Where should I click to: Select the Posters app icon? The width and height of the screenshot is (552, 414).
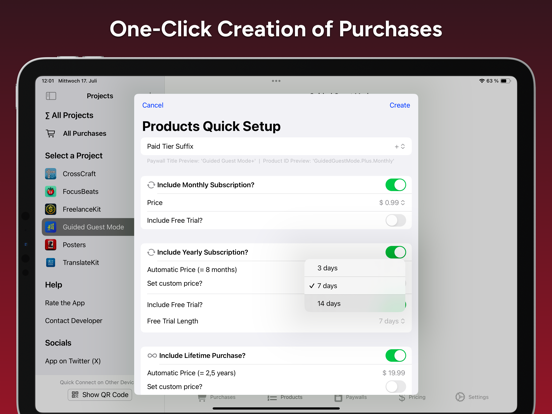tap(51, 245)
